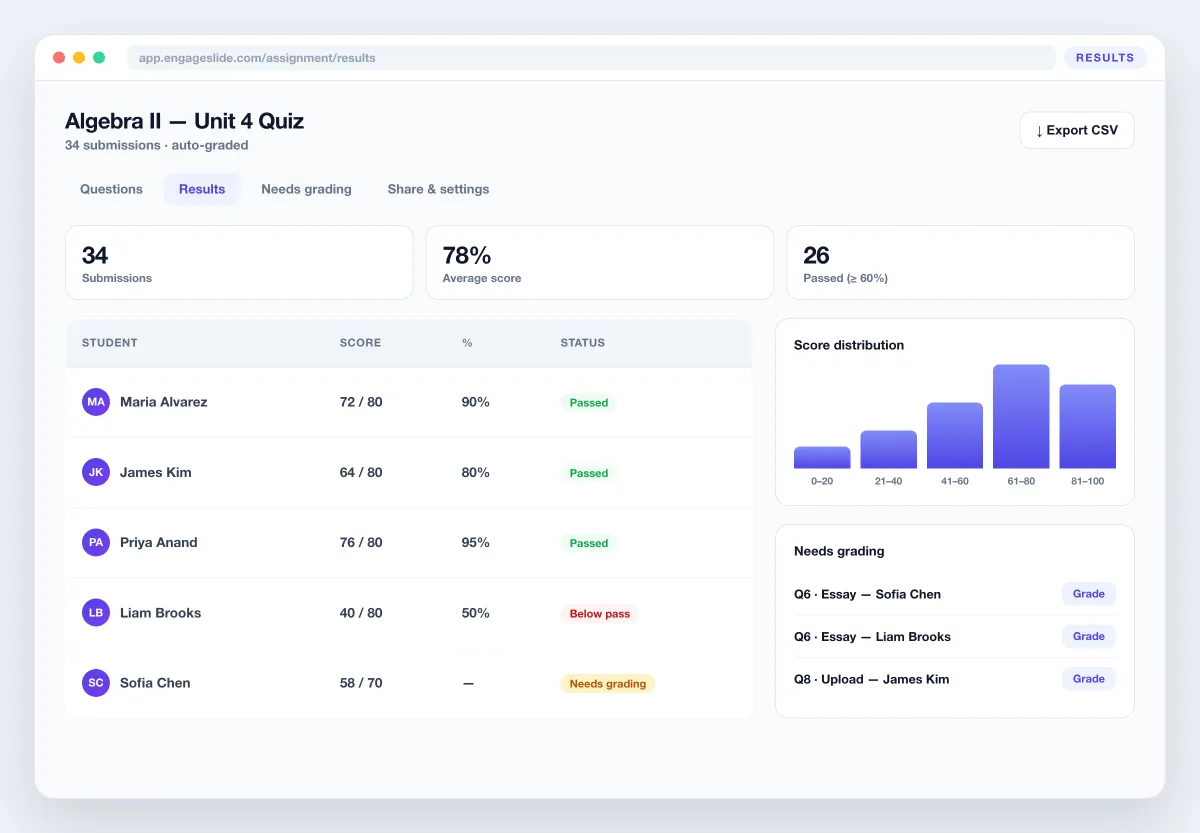The image size is (1200, 833).
Task: Grade Sofia Chen's Q6 essay
Action: click(1089, 594)
